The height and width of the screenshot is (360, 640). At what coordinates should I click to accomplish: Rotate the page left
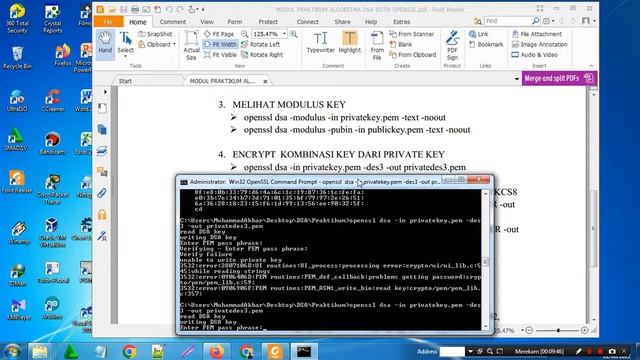[260, 44]
